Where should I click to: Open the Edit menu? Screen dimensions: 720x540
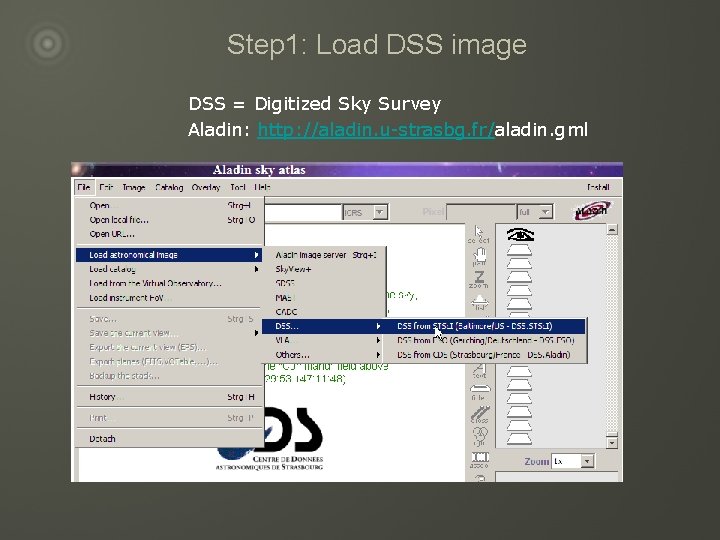[x=106, y=187]
